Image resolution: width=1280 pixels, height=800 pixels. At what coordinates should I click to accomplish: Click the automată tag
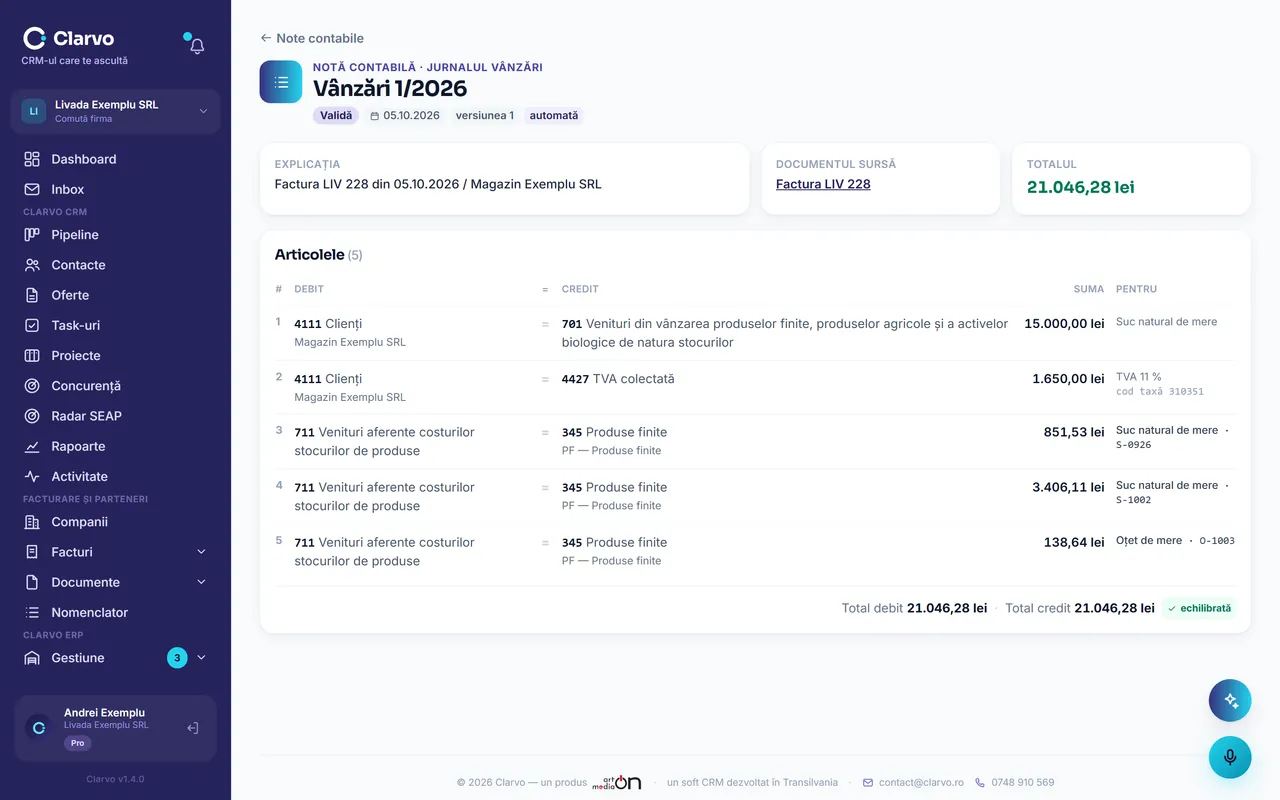click(x=554, y=115)
